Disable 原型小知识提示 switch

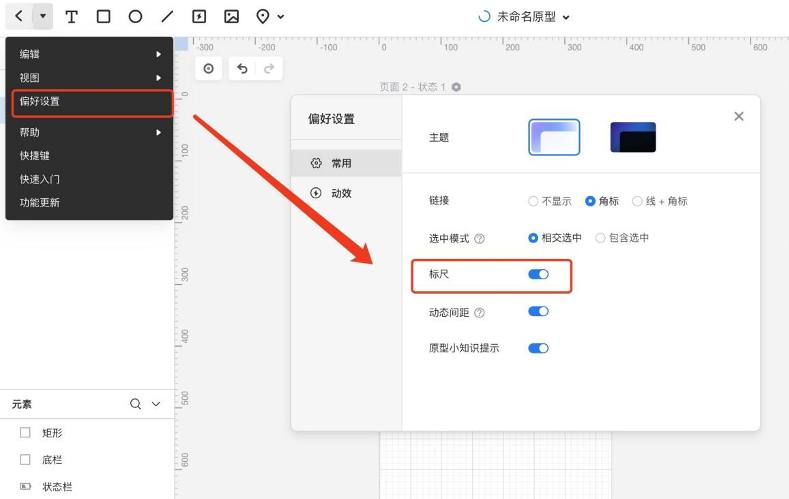pyautogui.click(x=538, y=349)
